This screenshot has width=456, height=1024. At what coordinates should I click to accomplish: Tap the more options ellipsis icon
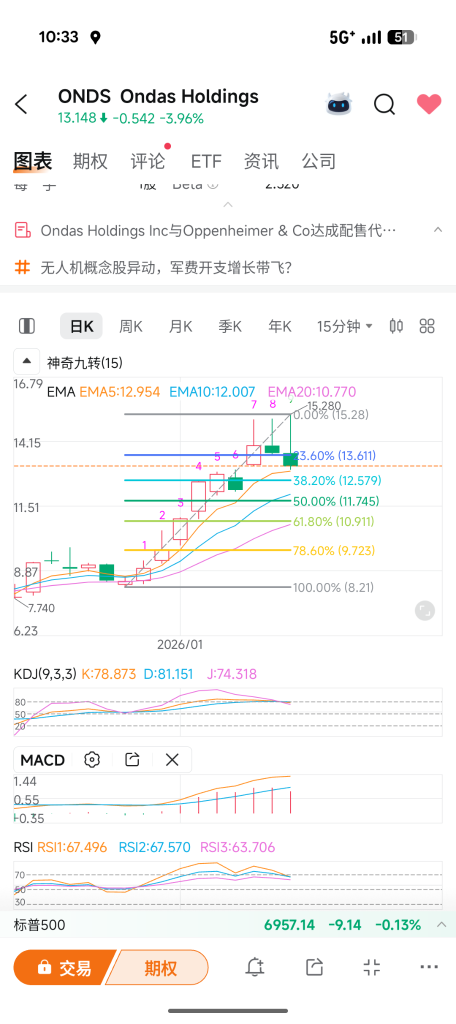click(x=429, y=967)
